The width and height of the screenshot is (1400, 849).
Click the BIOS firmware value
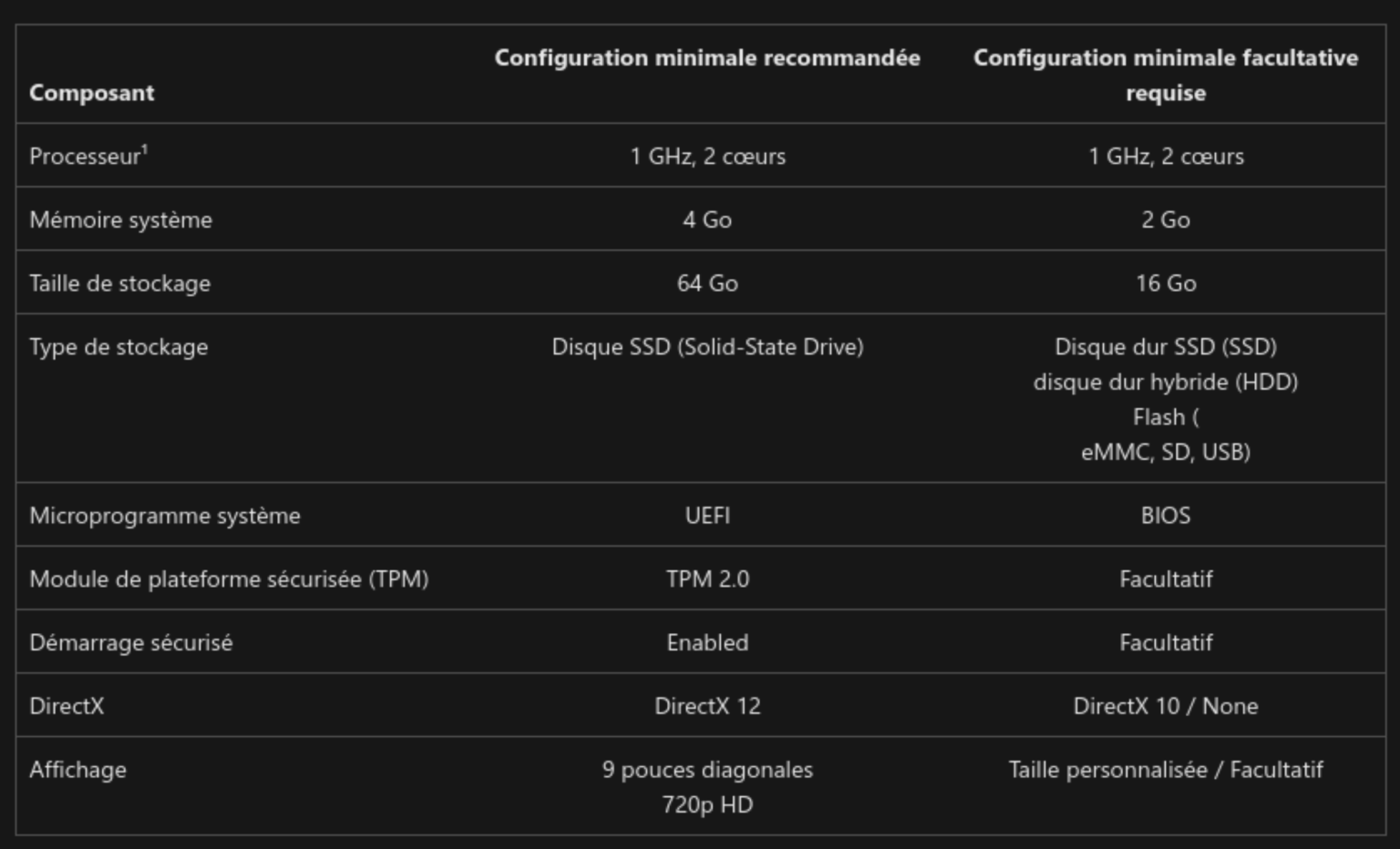[x=1165, y=516]
